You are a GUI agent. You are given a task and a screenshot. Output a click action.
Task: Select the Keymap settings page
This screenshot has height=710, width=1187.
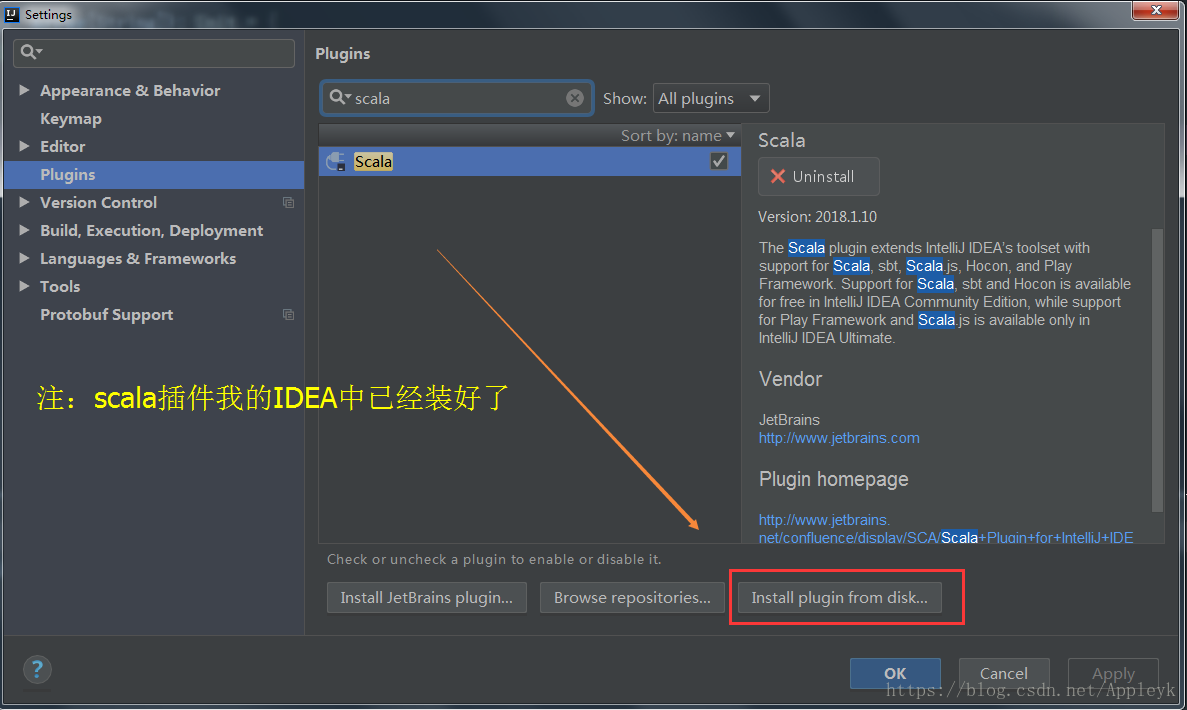(x=70, y=118)
